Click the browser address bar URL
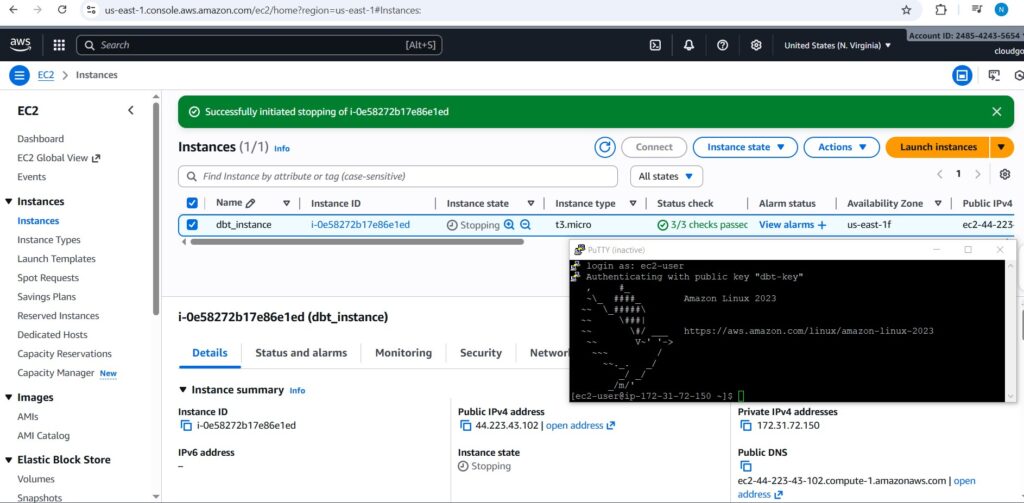 [x=263, y=10]
